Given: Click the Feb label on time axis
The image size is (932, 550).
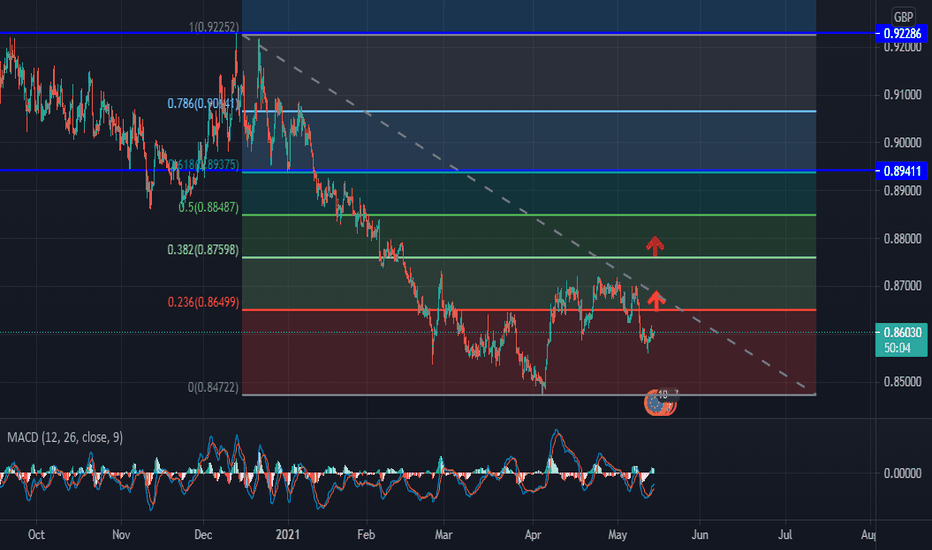Looking at the screenshot, I should pos(366,535).
